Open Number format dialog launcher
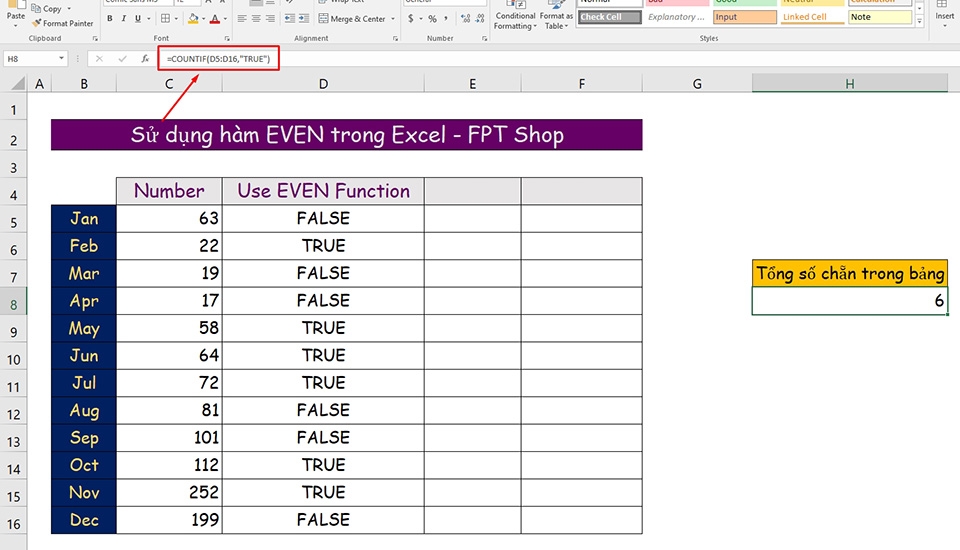 484,39
